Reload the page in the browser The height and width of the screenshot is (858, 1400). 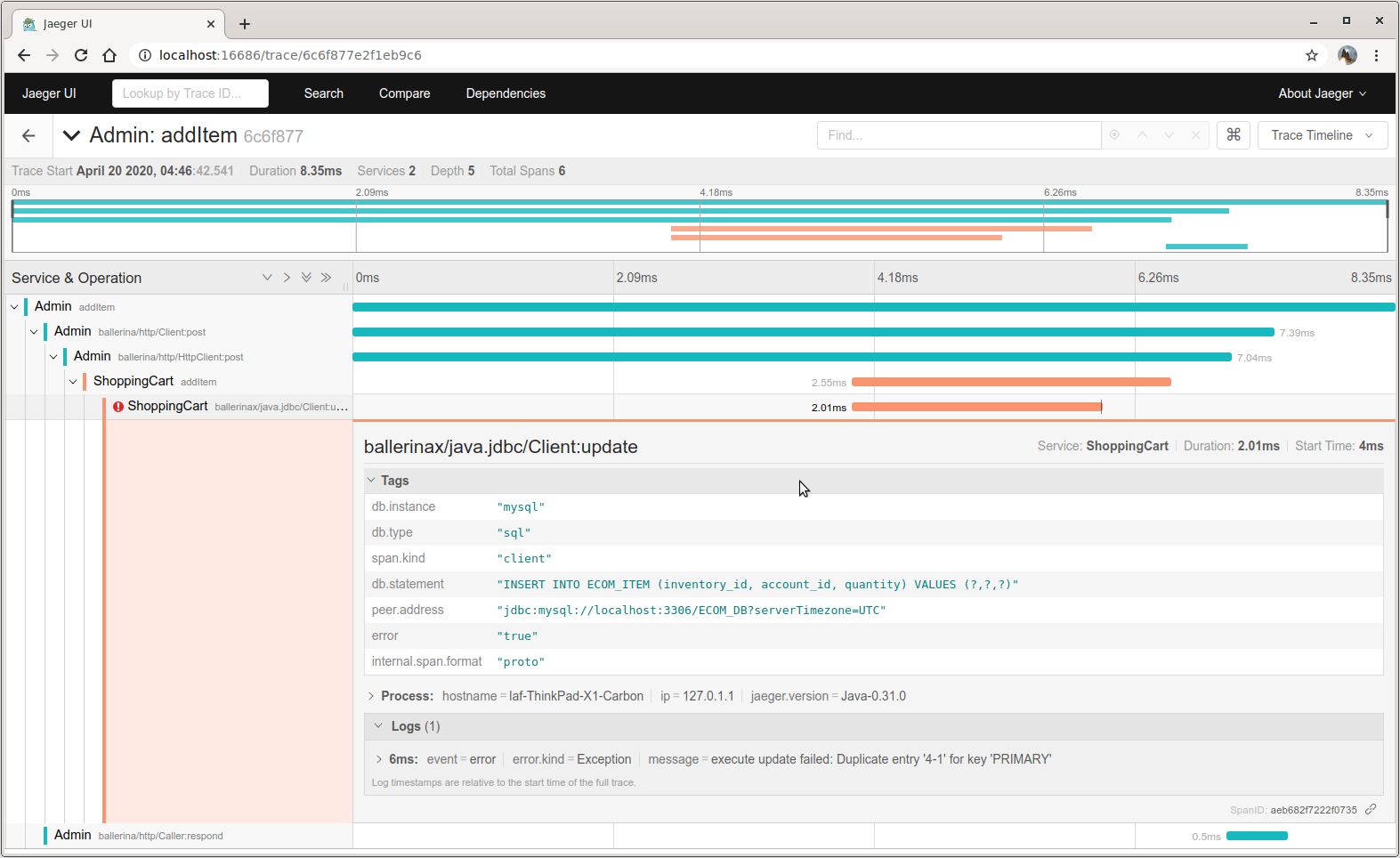click(81, 55)
